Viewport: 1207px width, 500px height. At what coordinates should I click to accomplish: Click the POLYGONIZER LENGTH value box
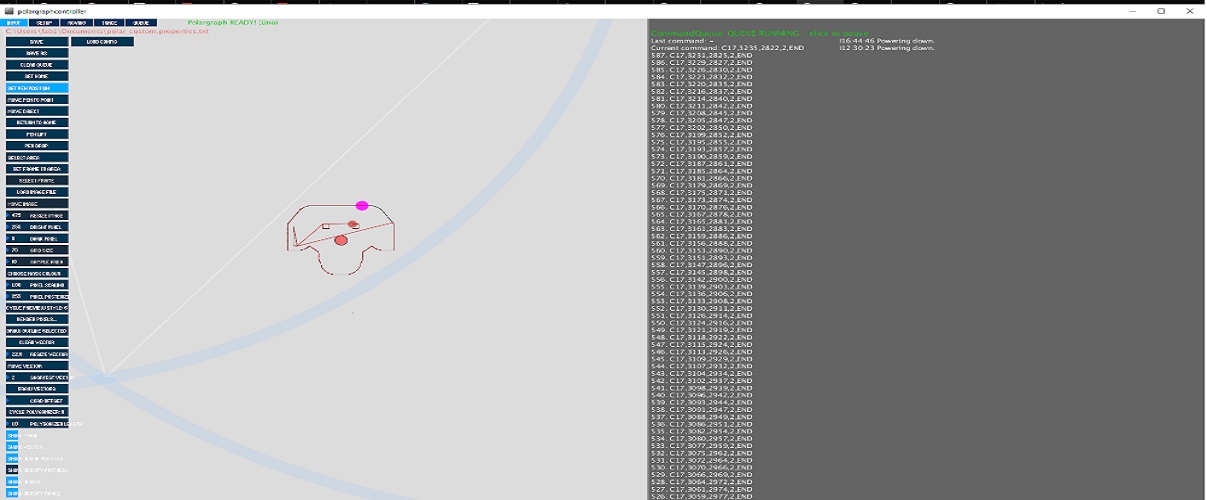(37, 424)
